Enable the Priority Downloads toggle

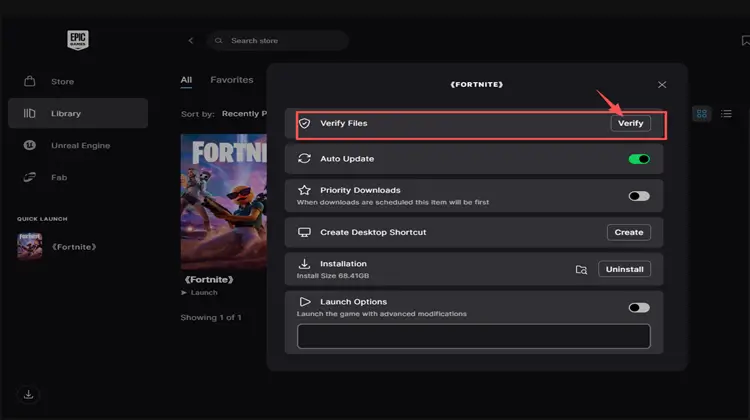click(x=639, y=196)
